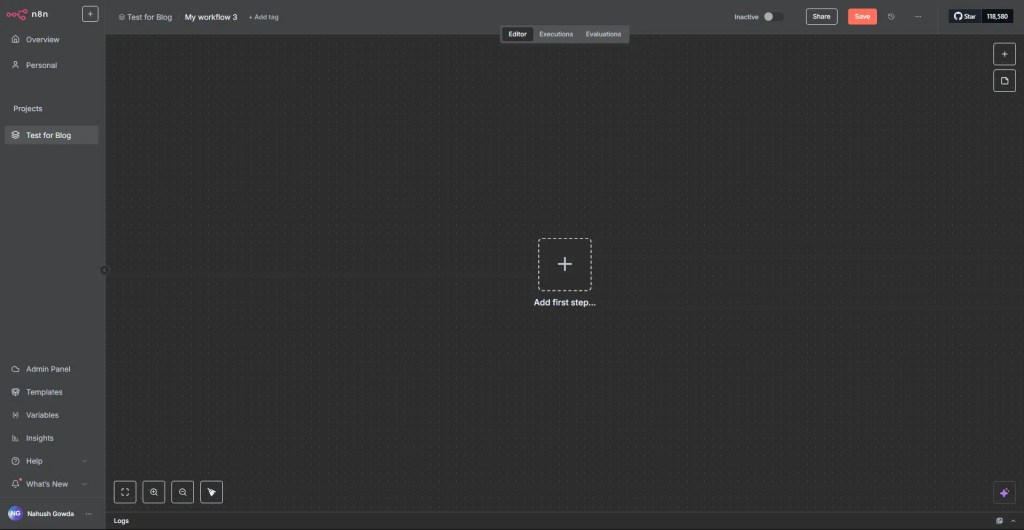
Task: Fit canvas to view icon
Action: [125, 492]
